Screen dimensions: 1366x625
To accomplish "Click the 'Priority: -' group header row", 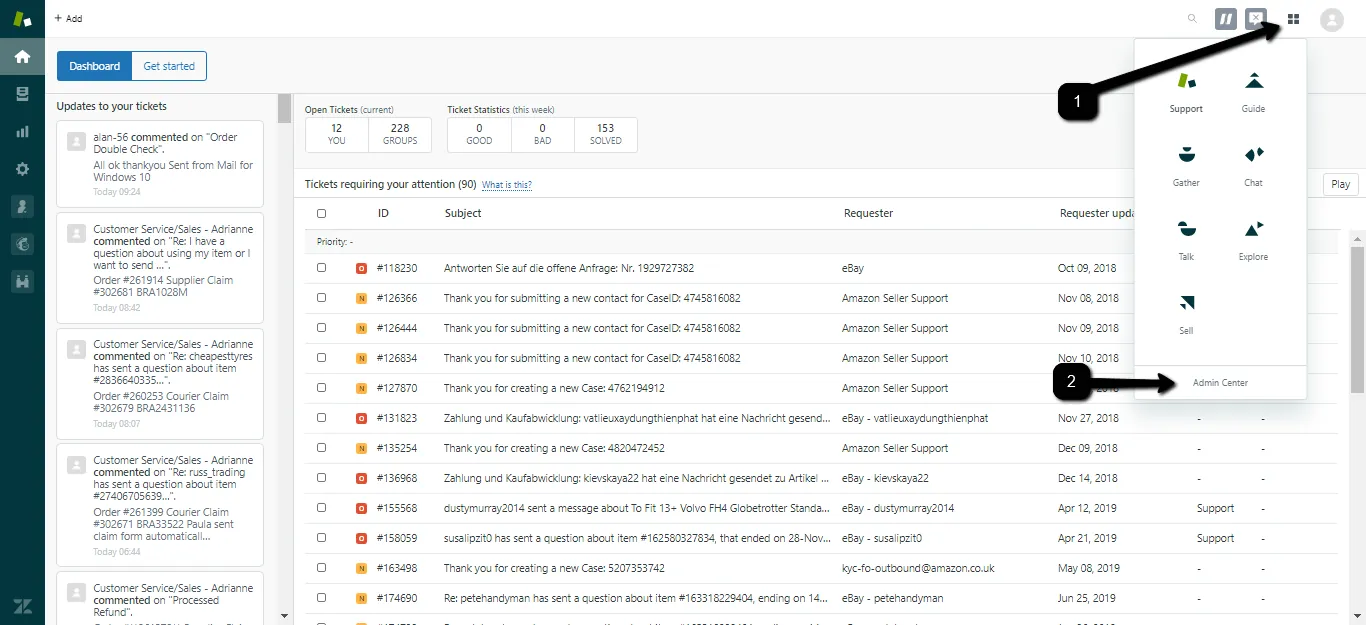I will (x=821, y=242).
